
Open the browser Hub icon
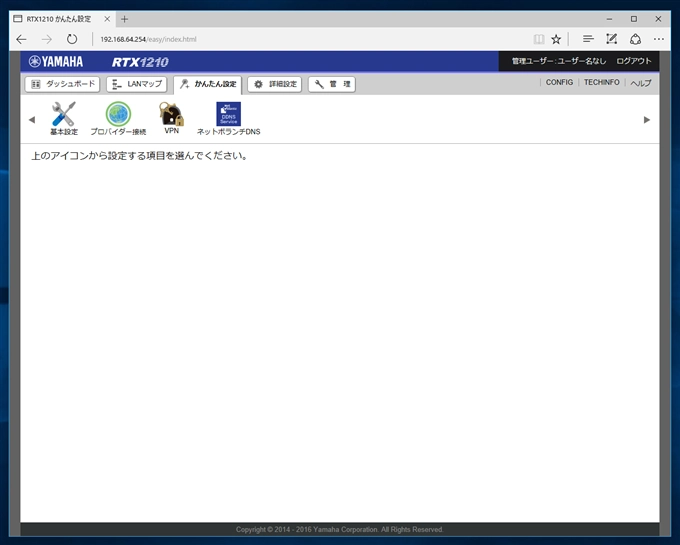(x=588, y=39)
